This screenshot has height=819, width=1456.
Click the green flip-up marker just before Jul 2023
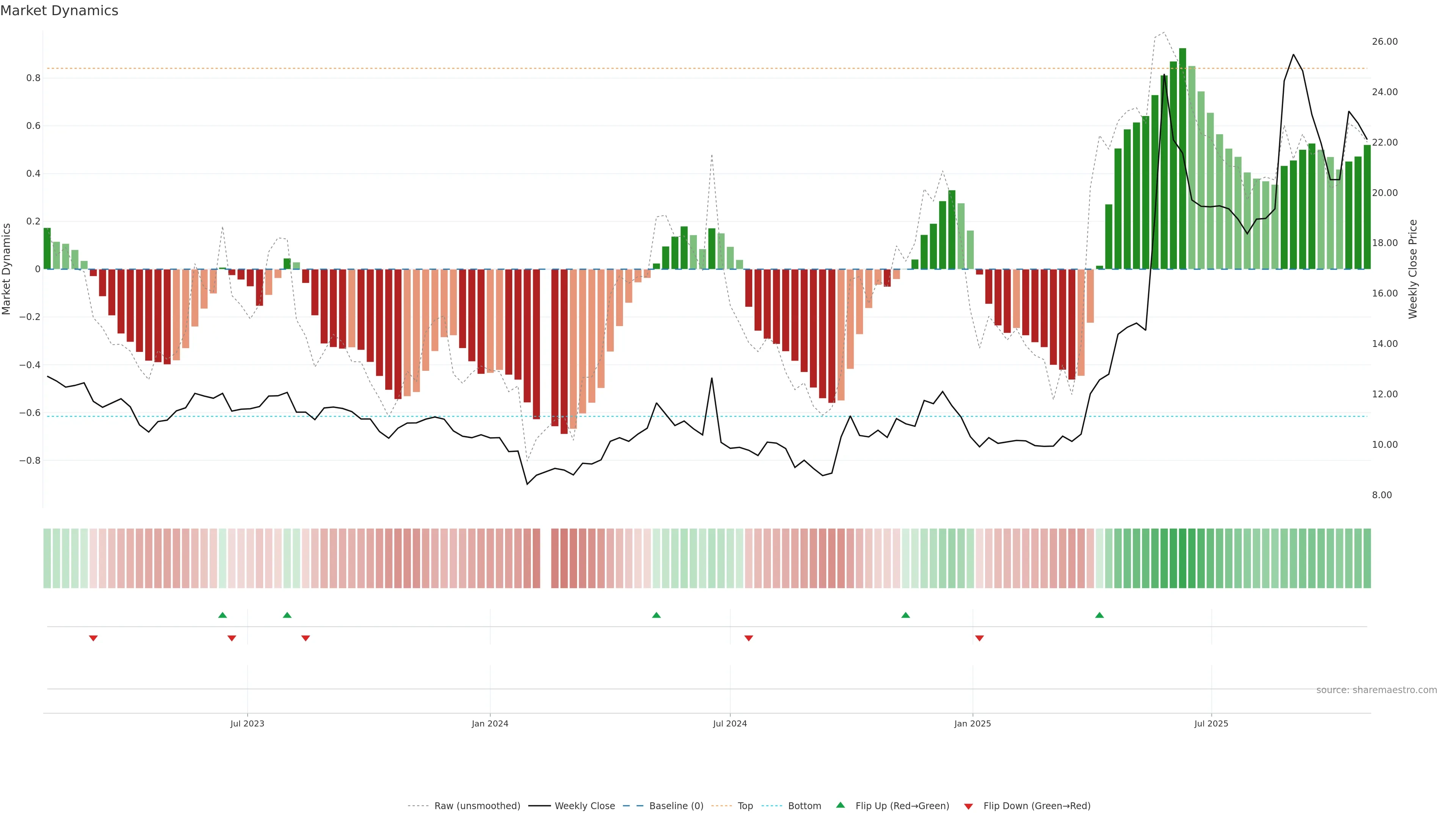pos(222,615)
